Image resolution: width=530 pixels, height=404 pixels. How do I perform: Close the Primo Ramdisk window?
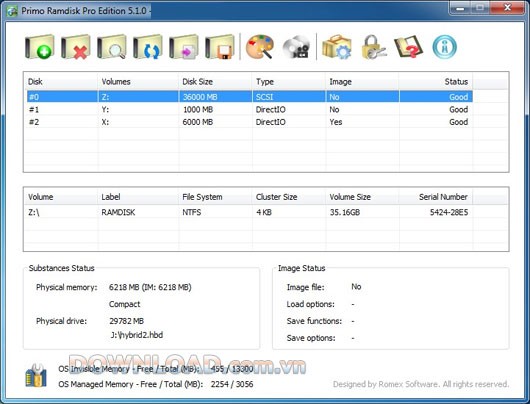(x=507, y=8)
